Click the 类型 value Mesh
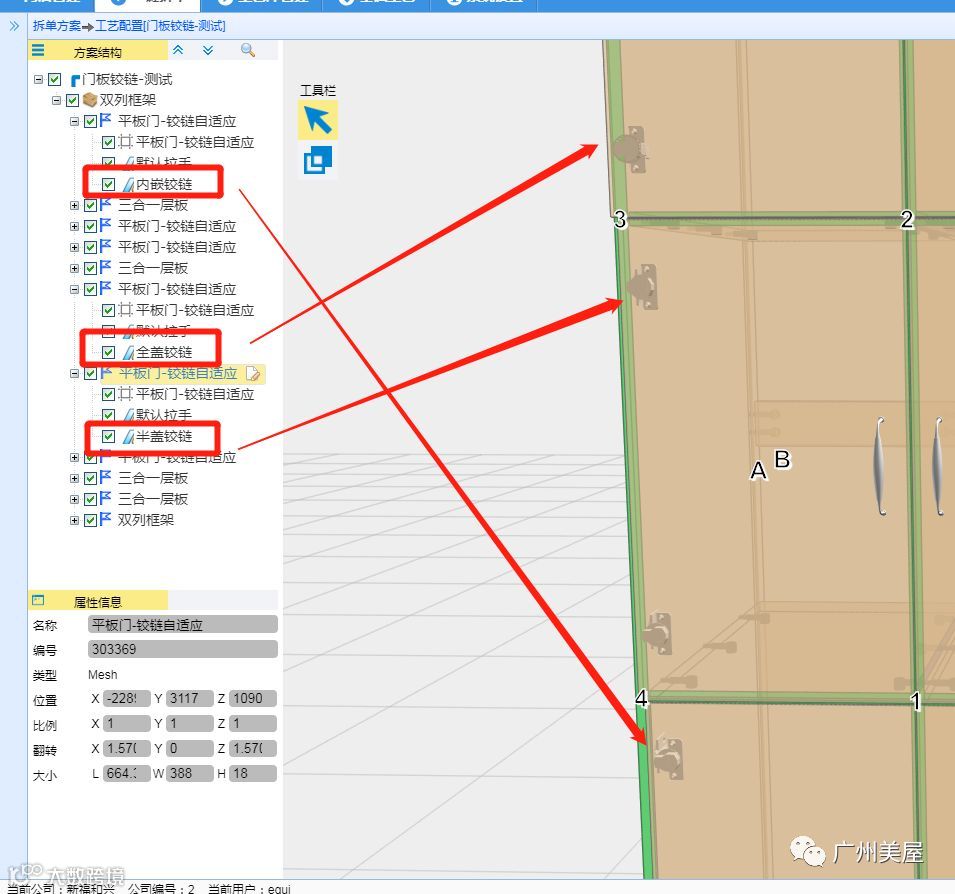Image resolution: width=955 pixels, height=894 pixels. pyautogui.click(x=102, y=675)
